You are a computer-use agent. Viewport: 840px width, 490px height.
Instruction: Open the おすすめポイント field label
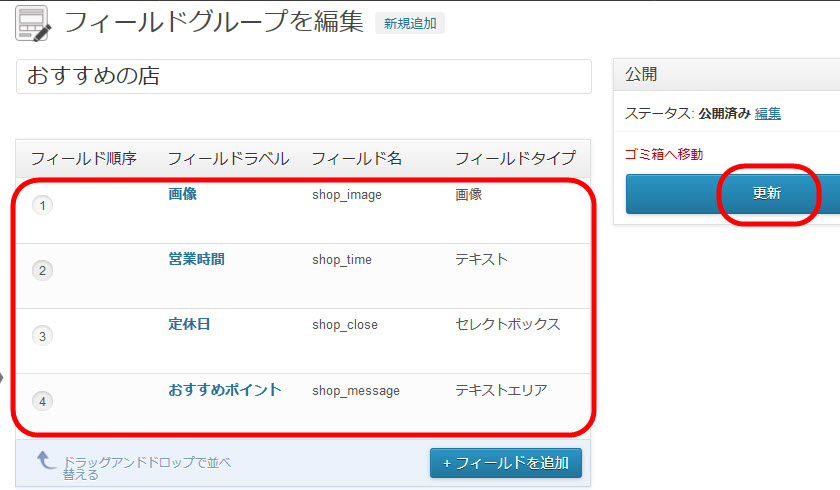pos(224,390)
